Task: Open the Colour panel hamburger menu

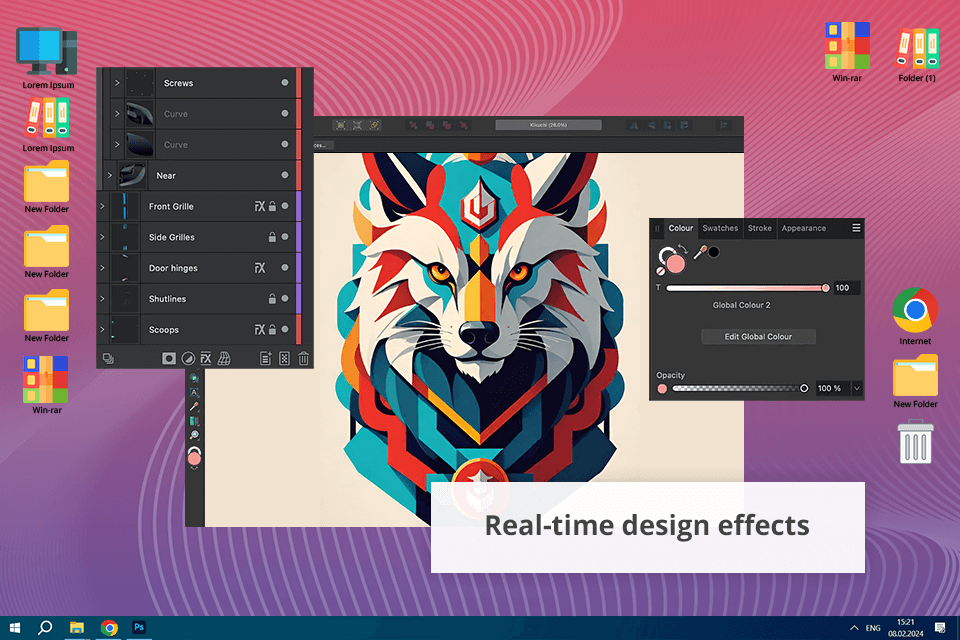Action: pos(856,228)
